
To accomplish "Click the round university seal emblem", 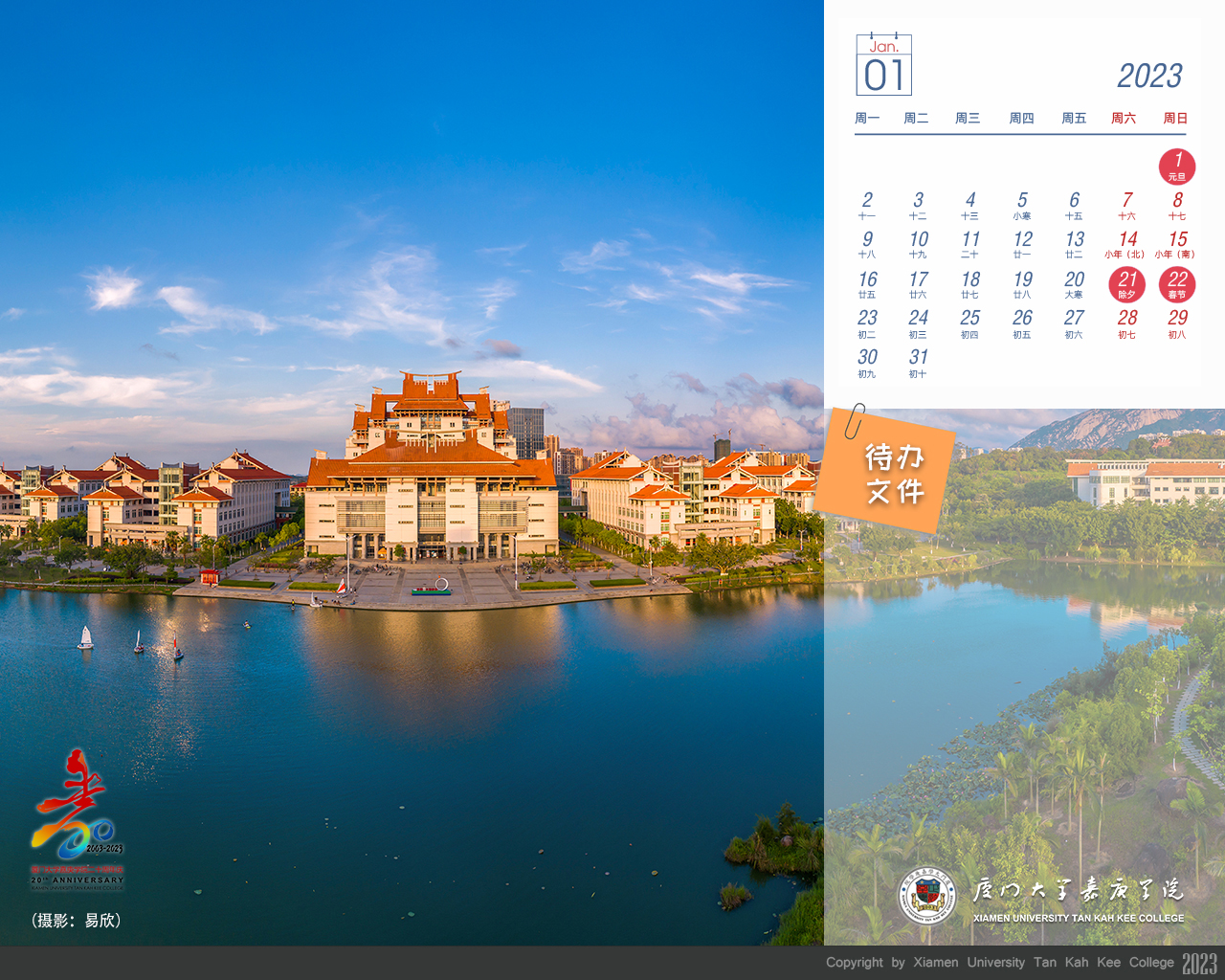I will point(926,896).
